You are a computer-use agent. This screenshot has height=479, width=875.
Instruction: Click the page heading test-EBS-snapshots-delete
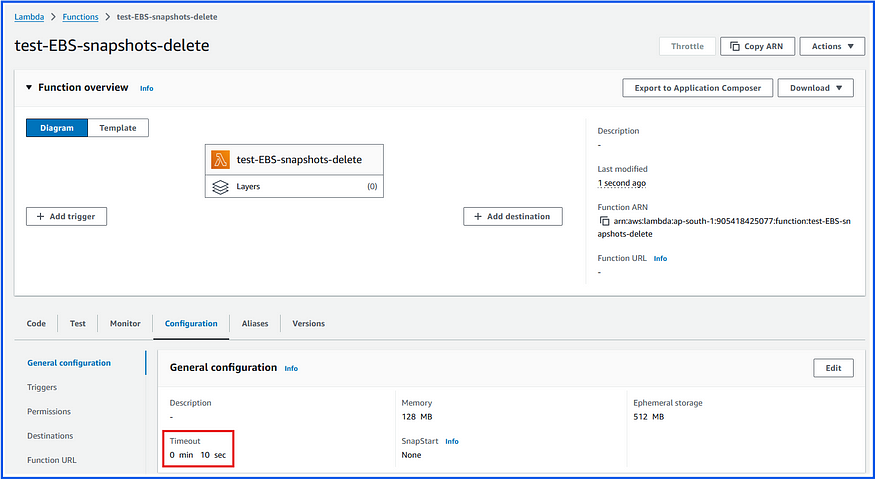tap(112, 46)
